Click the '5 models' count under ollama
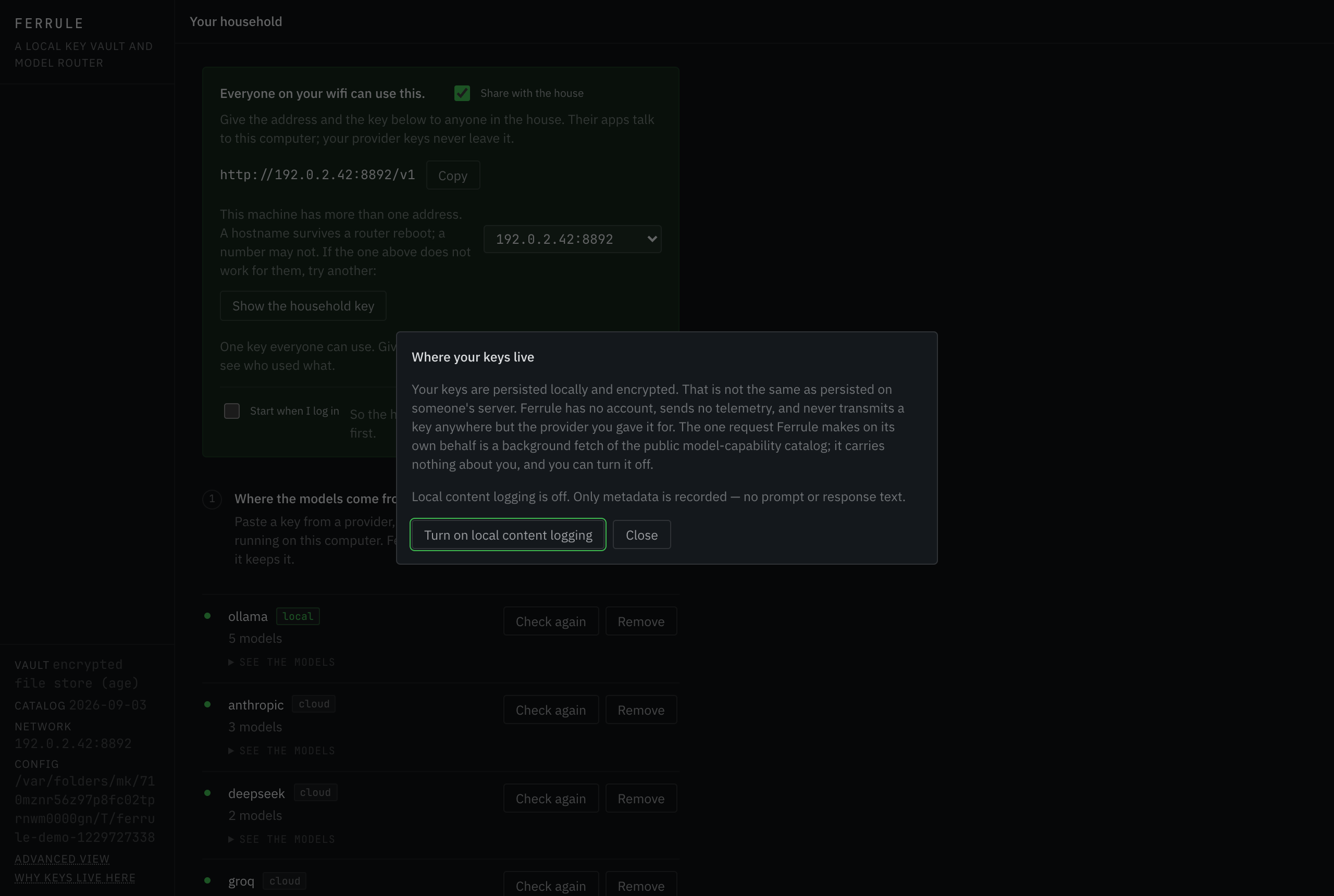This screenshot has width=1334, height=896. 255,638
